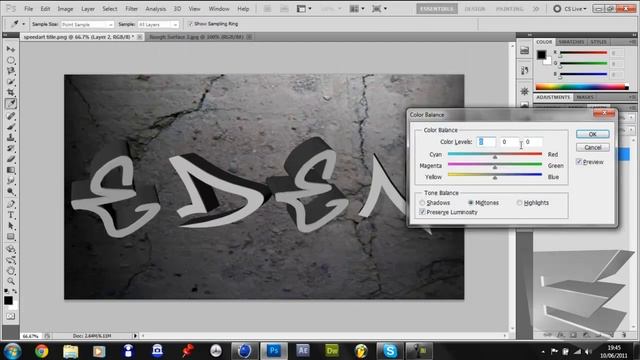Open After Effects from the taskbar
The image size is (640, 360).
click(302, 351)
